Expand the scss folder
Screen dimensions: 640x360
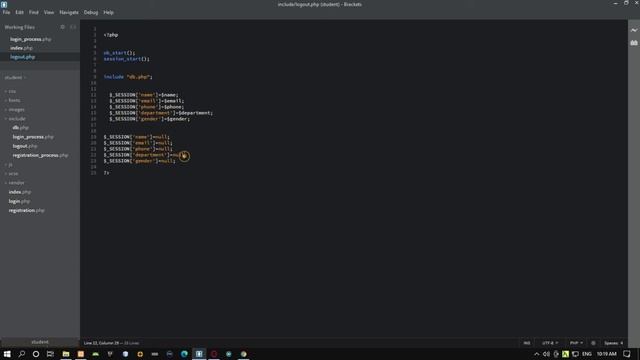13,174
